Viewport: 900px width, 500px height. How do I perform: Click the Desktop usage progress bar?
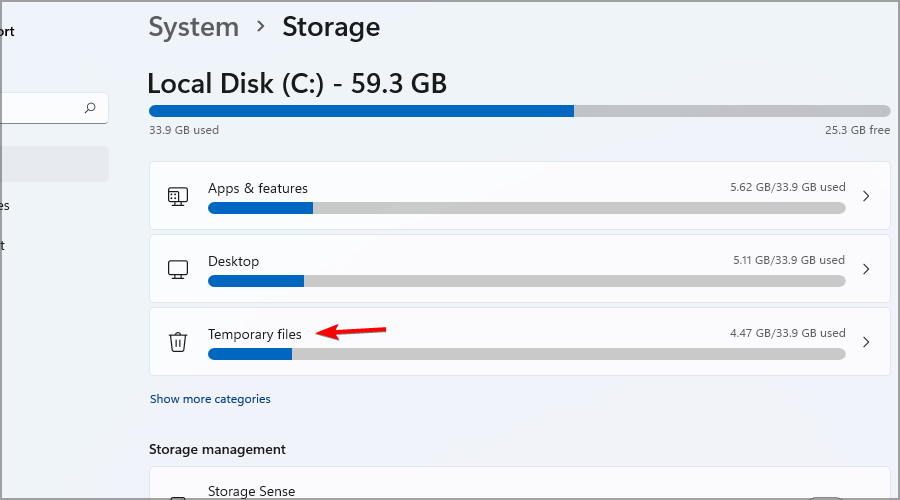tap(526, 281)
